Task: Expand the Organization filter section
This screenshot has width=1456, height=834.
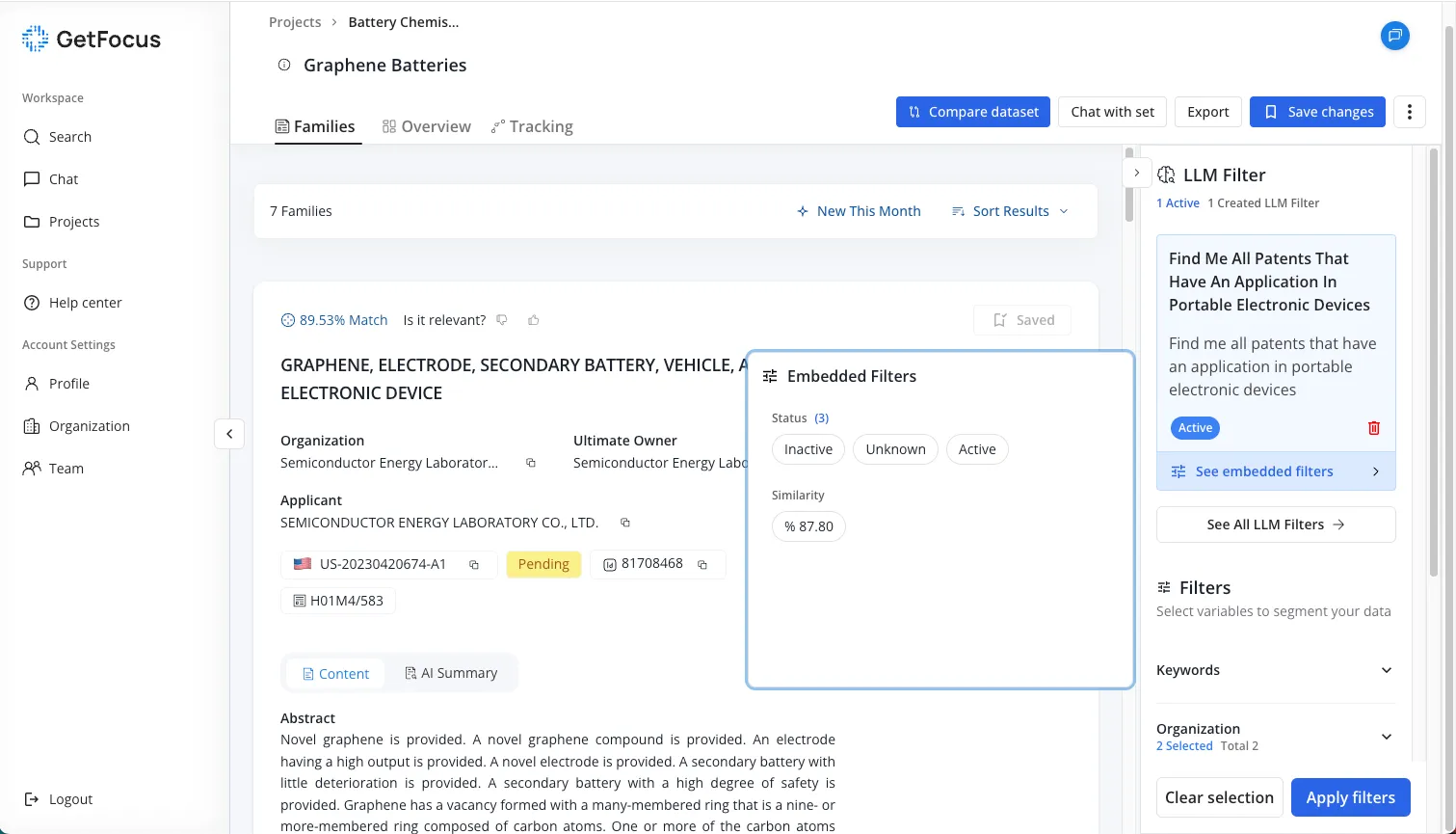Action: click(x=1276, y=737)
